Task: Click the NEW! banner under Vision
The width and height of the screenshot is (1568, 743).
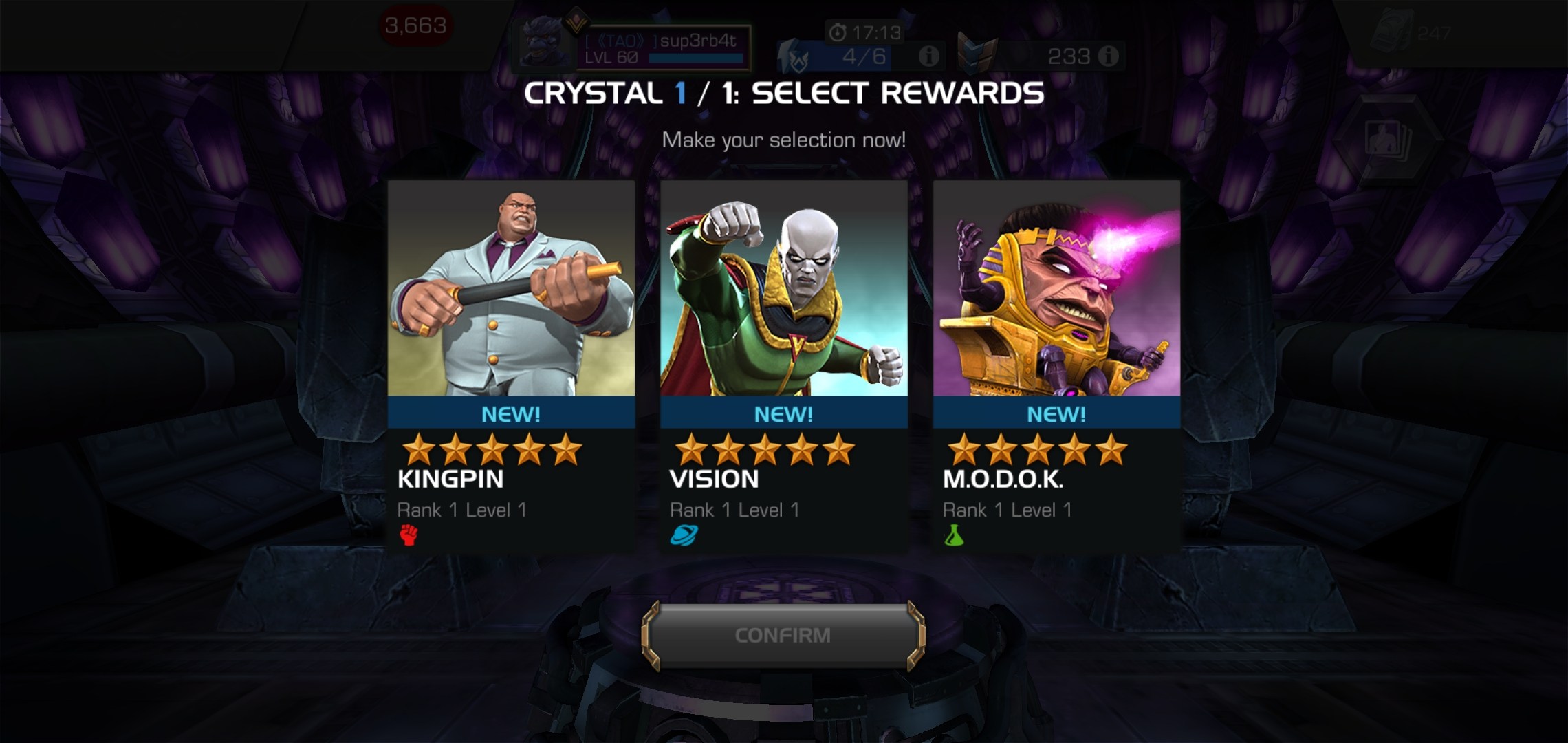Action: coord(784,413)
